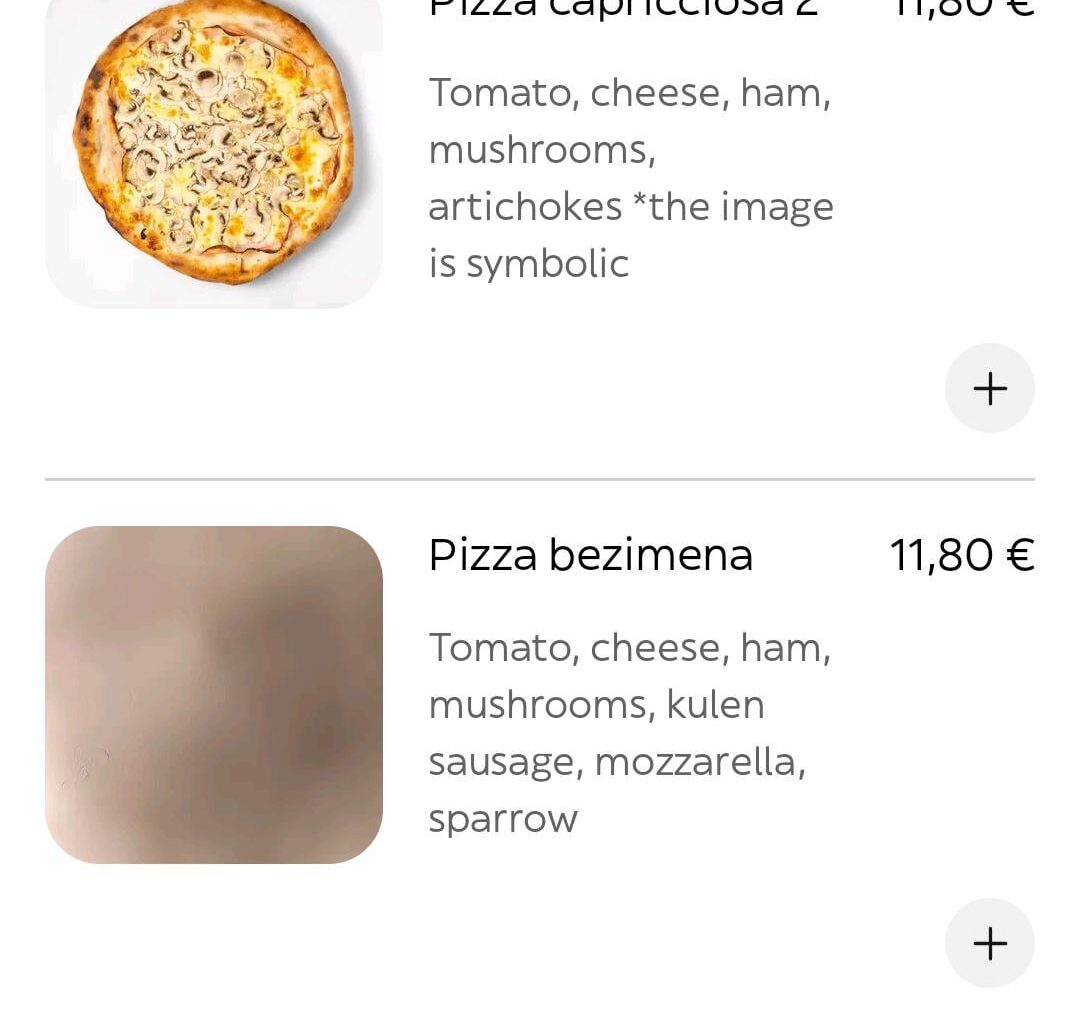Select the 11,80 € price of Pizza bezimena

coord(961,555)
